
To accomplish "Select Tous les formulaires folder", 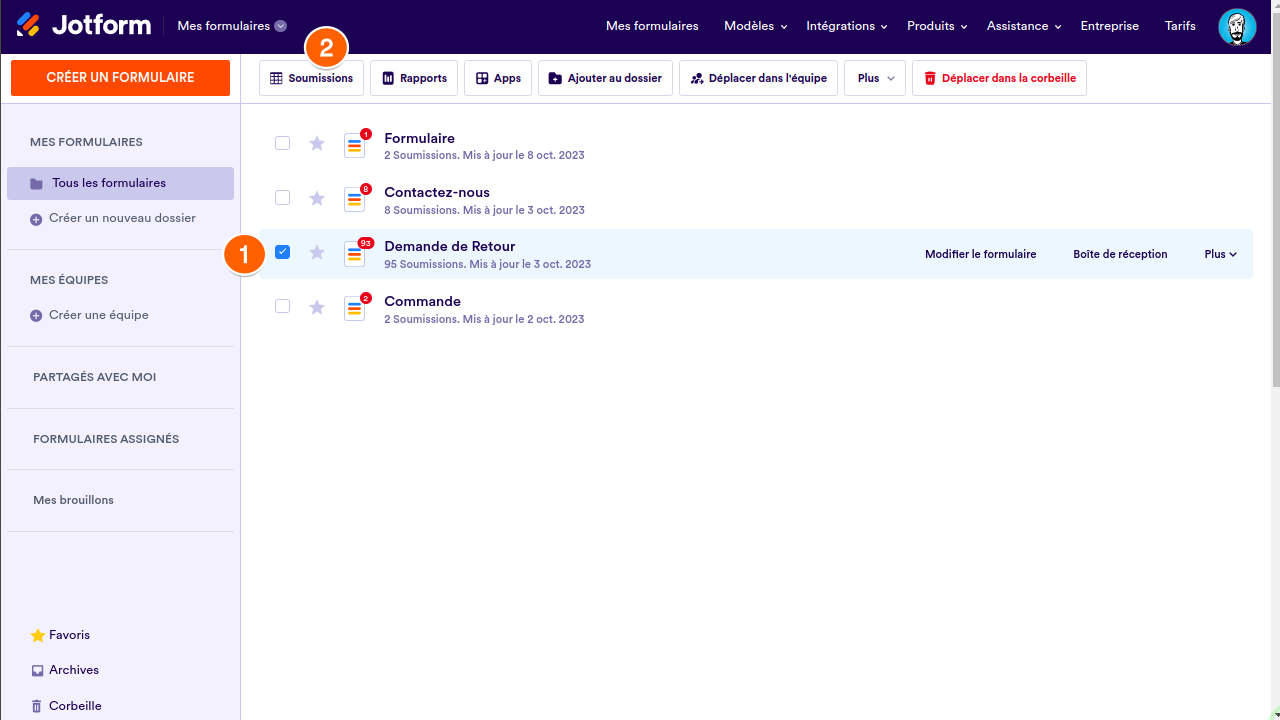I will (120, 184).
